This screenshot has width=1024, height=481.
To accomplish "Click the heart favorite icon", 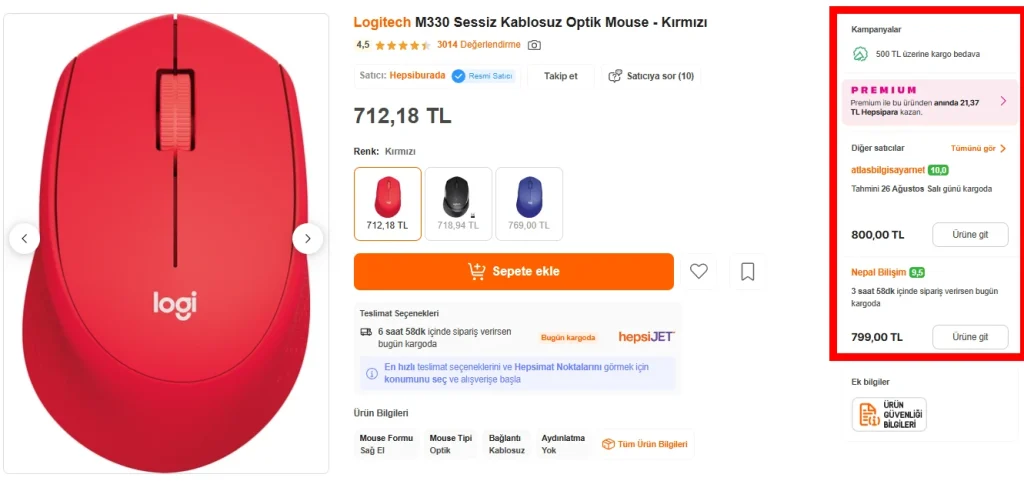I will coord(699,271).
